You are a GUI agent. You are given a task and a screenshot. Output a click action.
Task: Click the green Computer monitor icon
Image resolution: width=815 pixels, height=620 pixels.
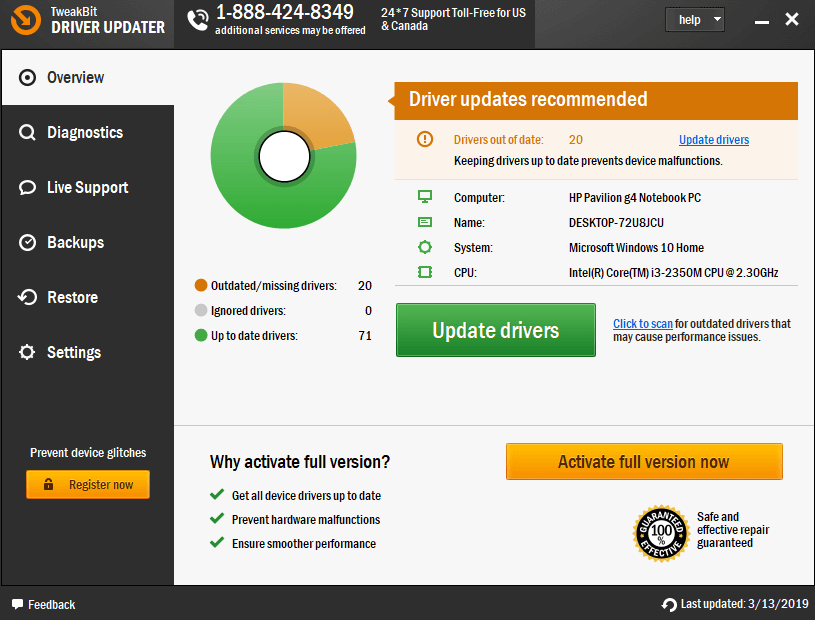coord(425,196)
